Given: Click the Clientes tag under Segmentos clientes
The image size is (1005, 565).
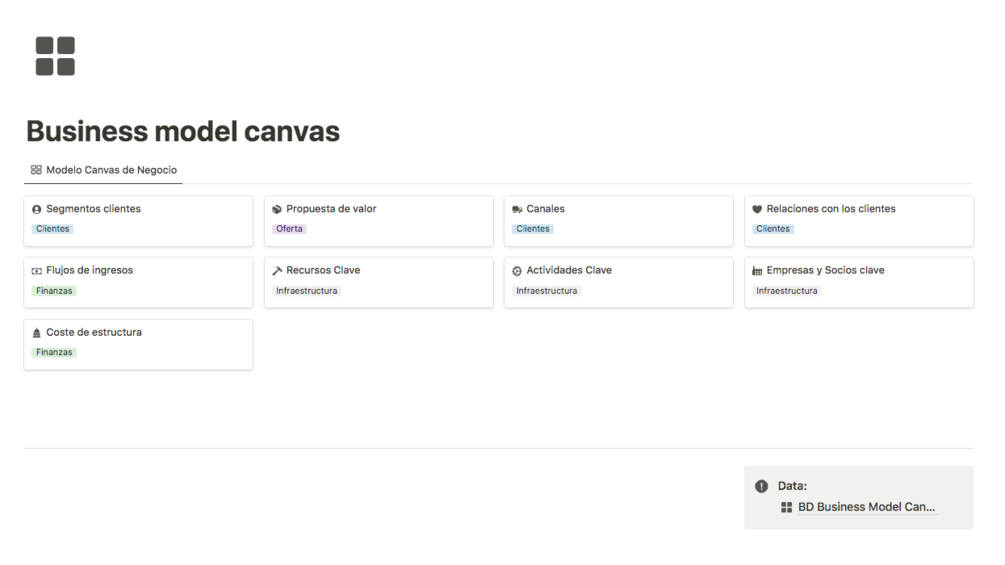Looking at the screenshot, I should pos(53,229).
